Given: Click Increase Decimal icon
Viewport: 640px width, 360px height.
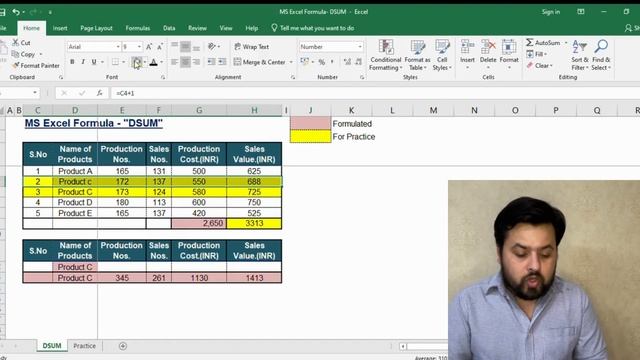Looking at the screenshot, I should pyautogui.click(x=347, y=62).
